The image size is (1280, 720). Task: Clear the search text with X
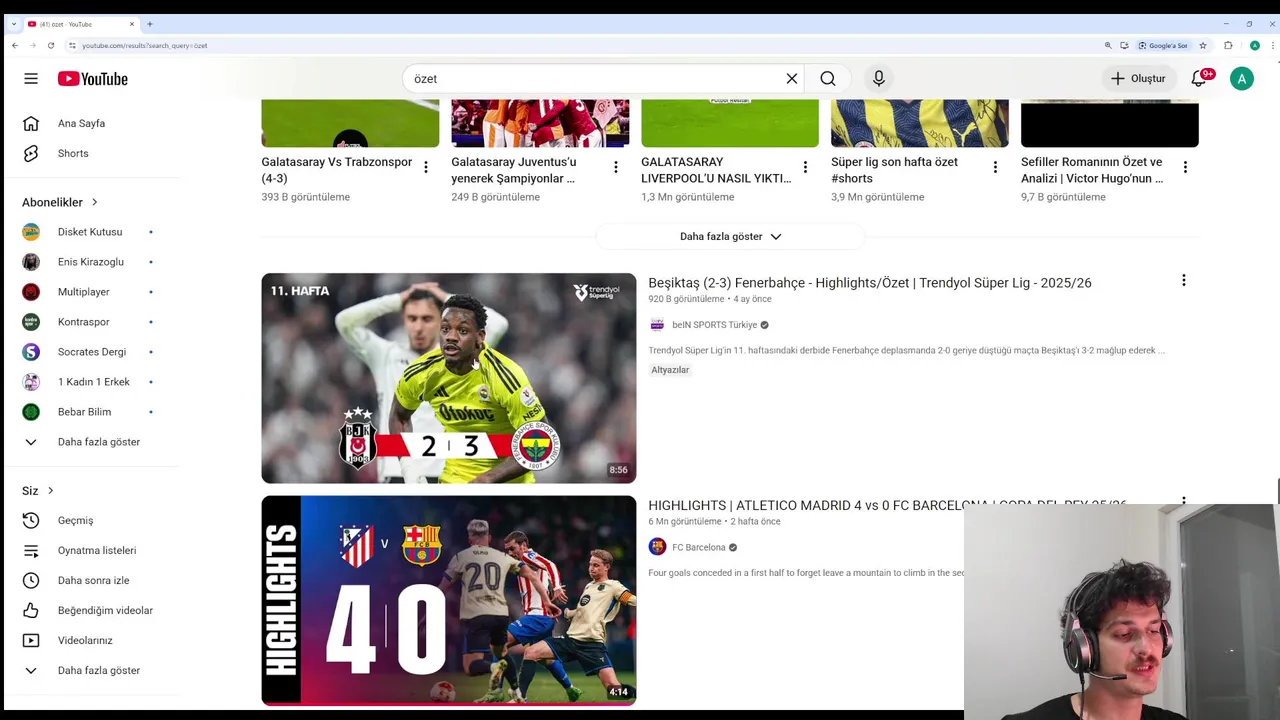(x=792, y=78)
